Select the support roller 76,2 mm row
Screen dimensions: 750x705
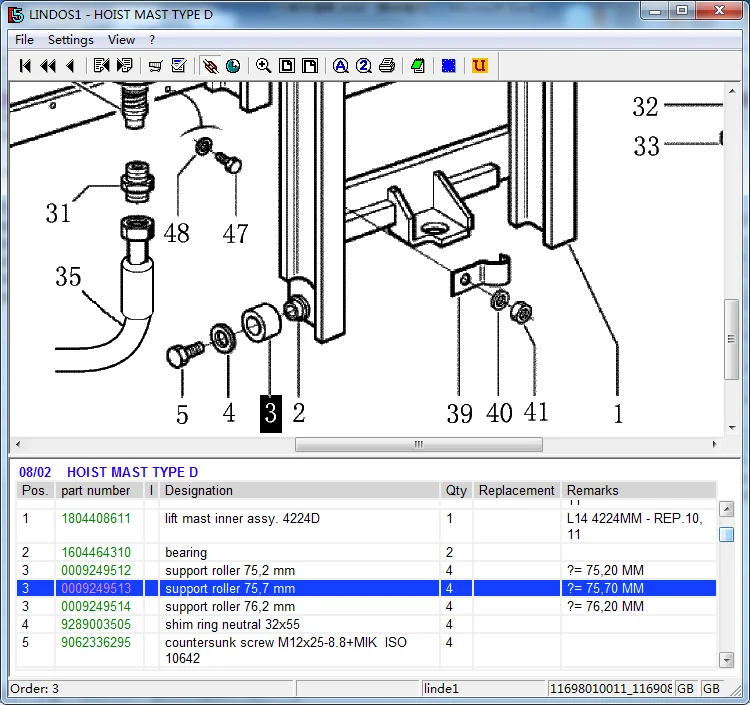point(230,606)
